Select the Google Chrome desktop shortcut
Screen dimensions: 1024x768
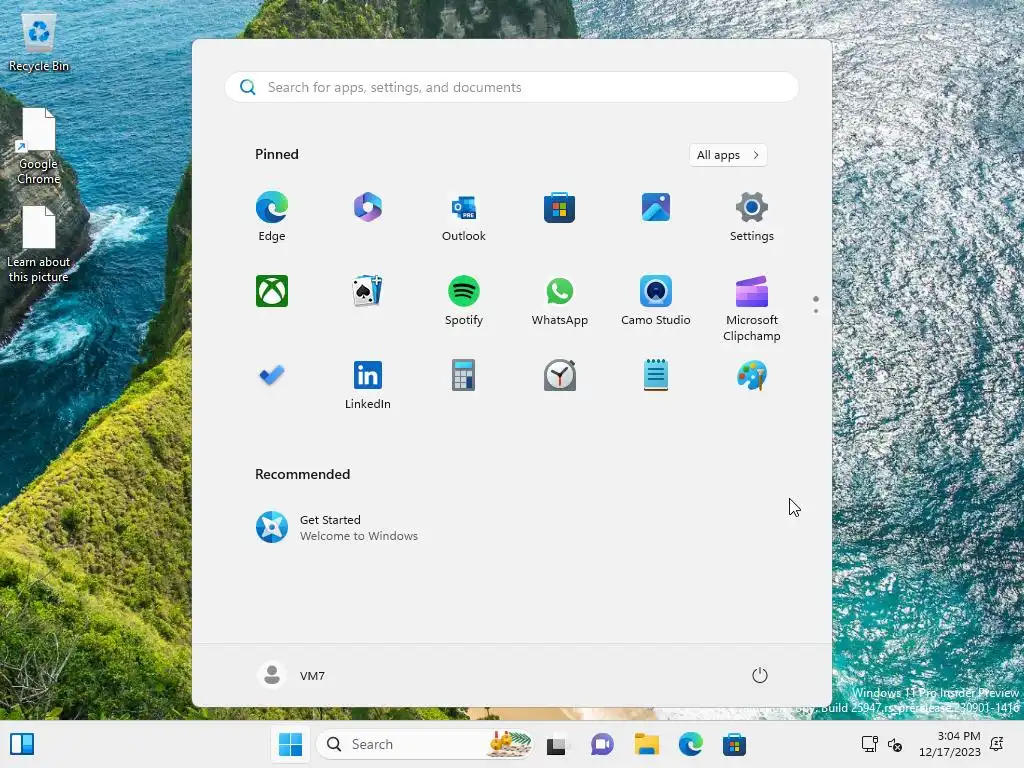[39, 146]
